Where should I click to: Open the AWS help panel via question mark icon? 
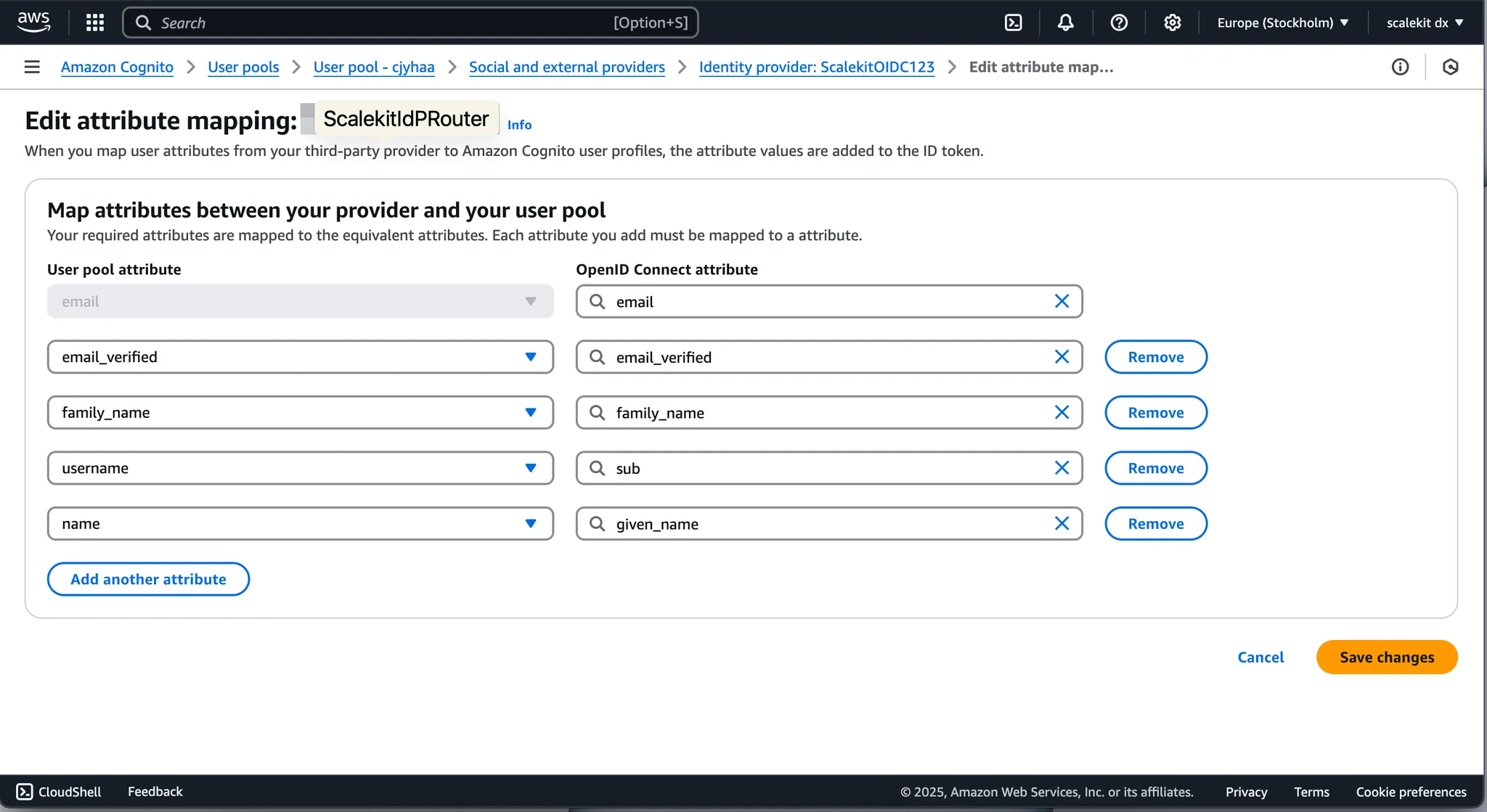[1118, 22]
